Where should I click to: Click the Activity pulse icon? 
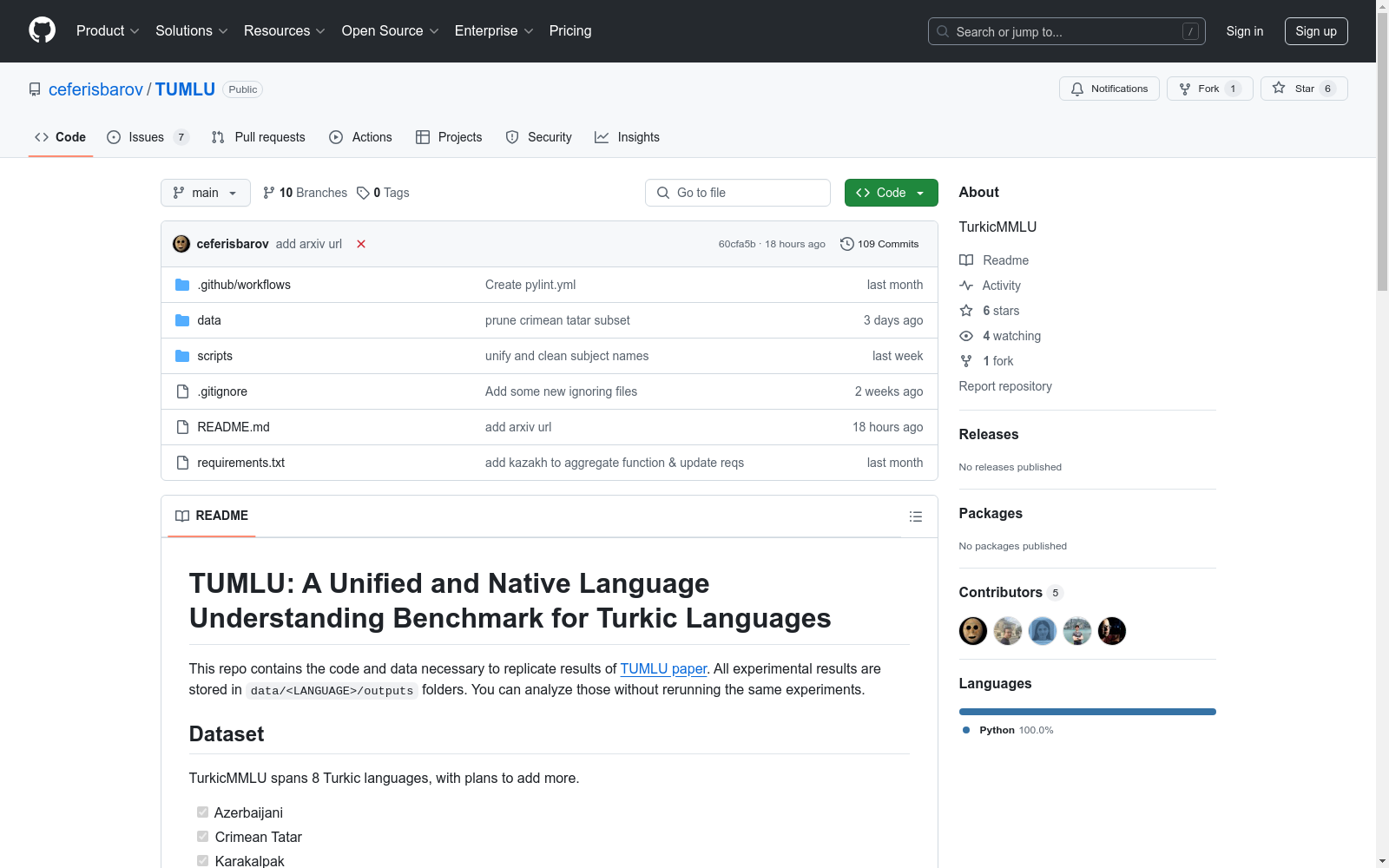[966, 286]
